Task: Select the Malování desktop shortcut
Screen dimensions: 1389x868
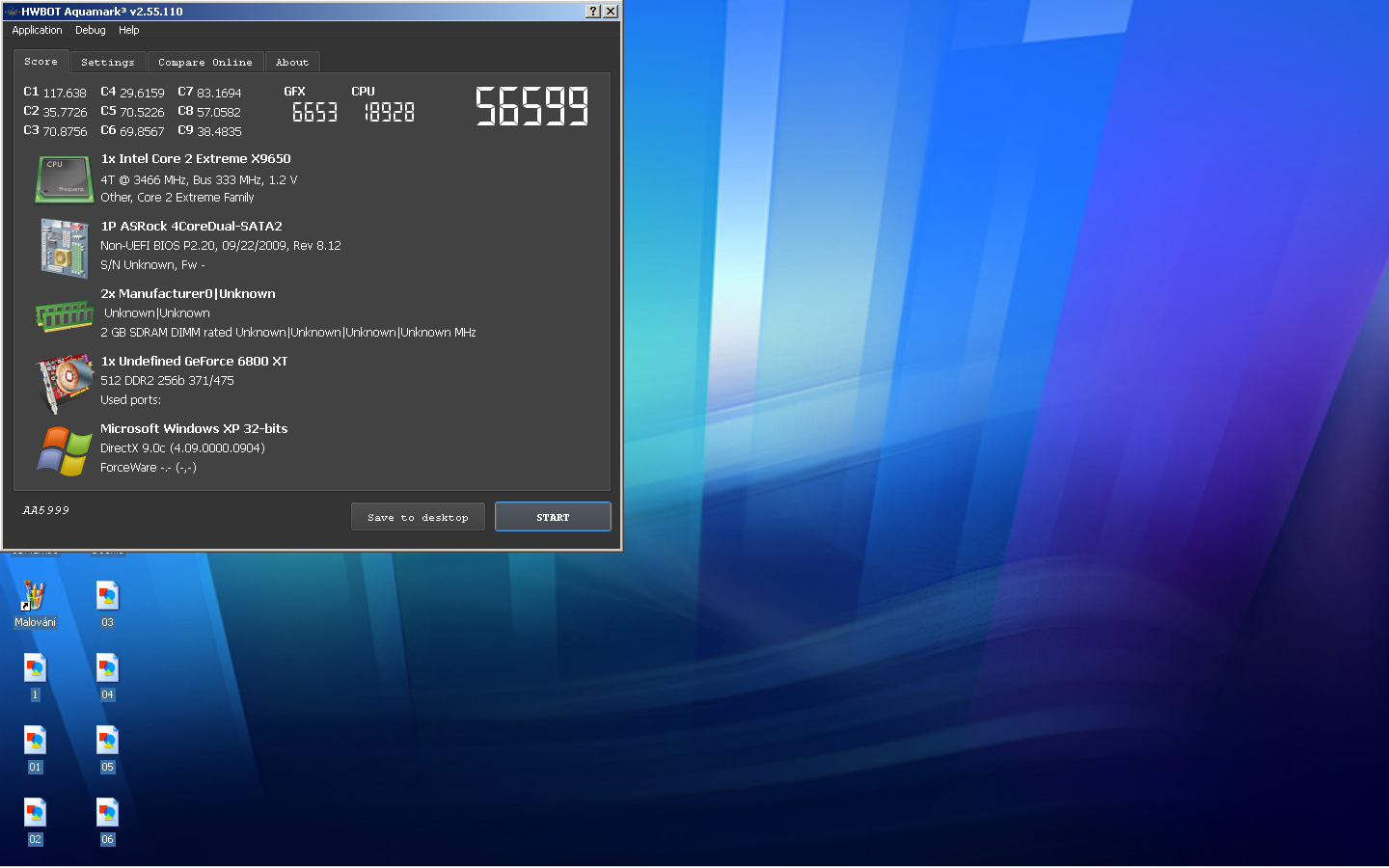Action: pos(35,605)
